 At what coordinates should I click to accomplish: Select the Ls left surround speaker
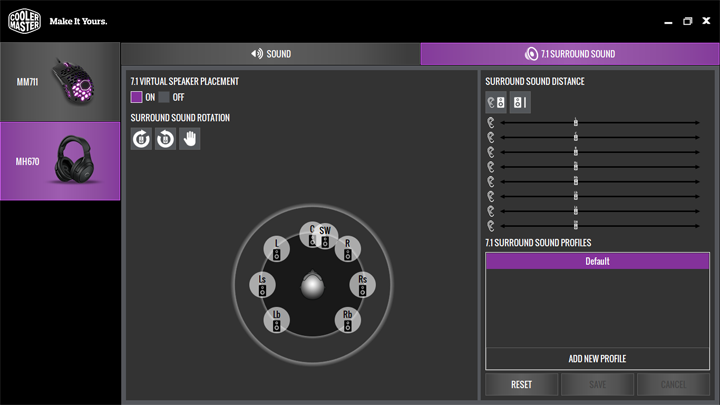[262, 284]
